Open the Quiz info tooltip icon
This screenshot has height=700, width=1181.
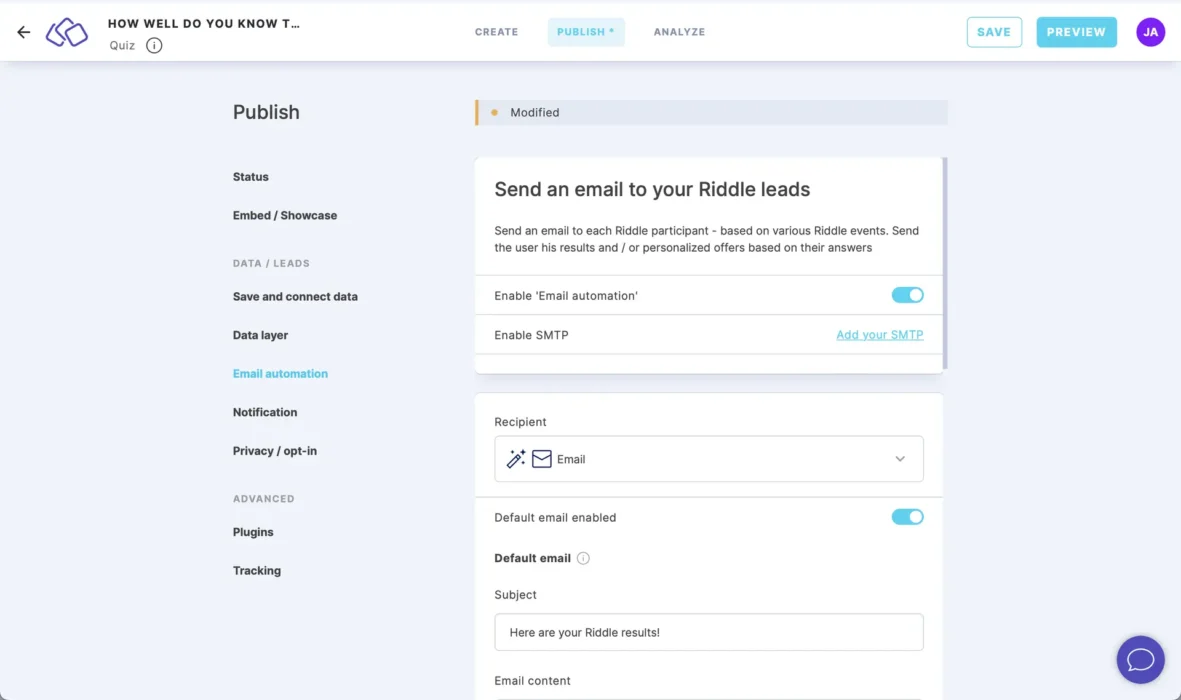pyautogui.click(x=154, y=45)
